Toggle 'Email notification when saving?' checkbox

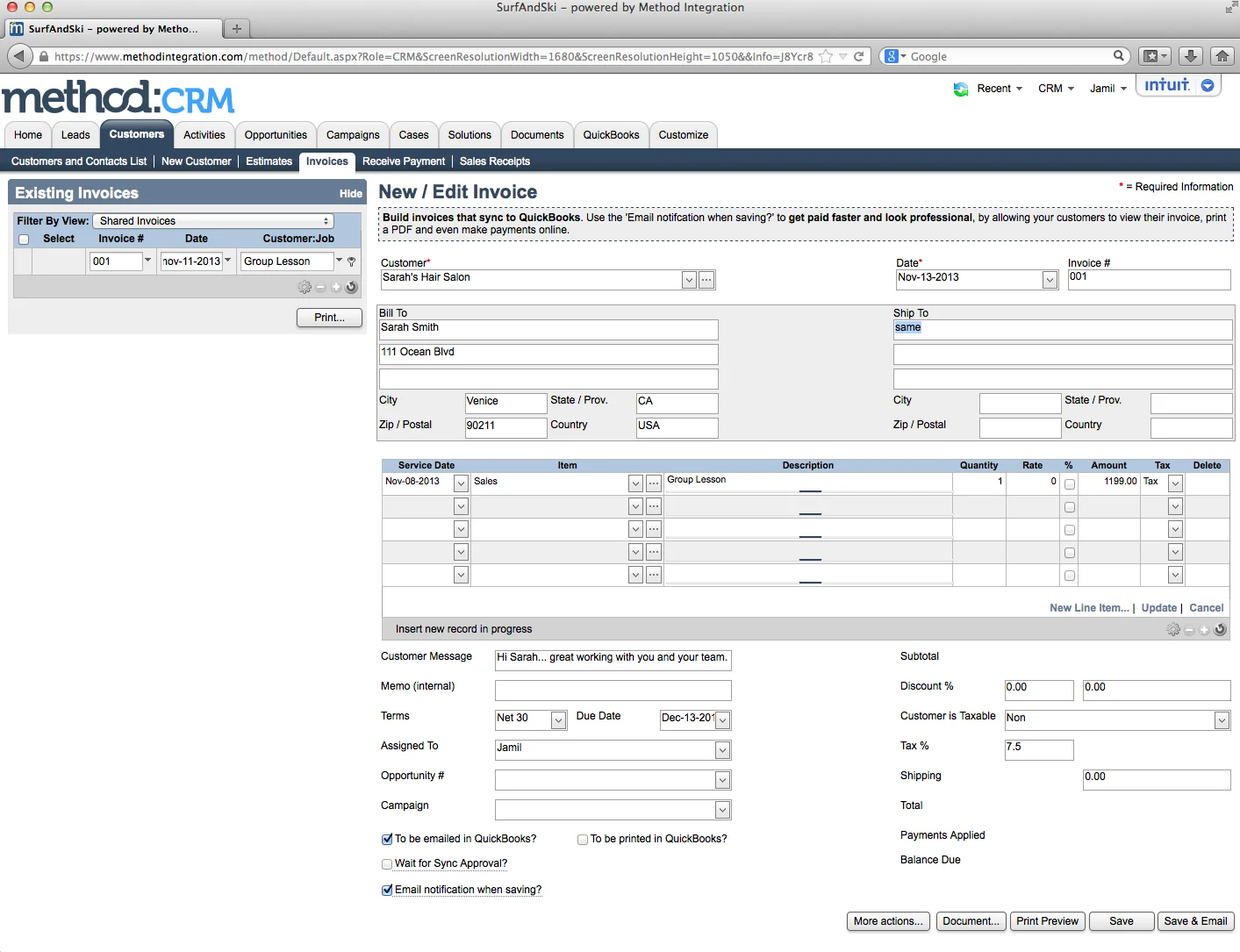pyautogui.click(x=387, y=891)
